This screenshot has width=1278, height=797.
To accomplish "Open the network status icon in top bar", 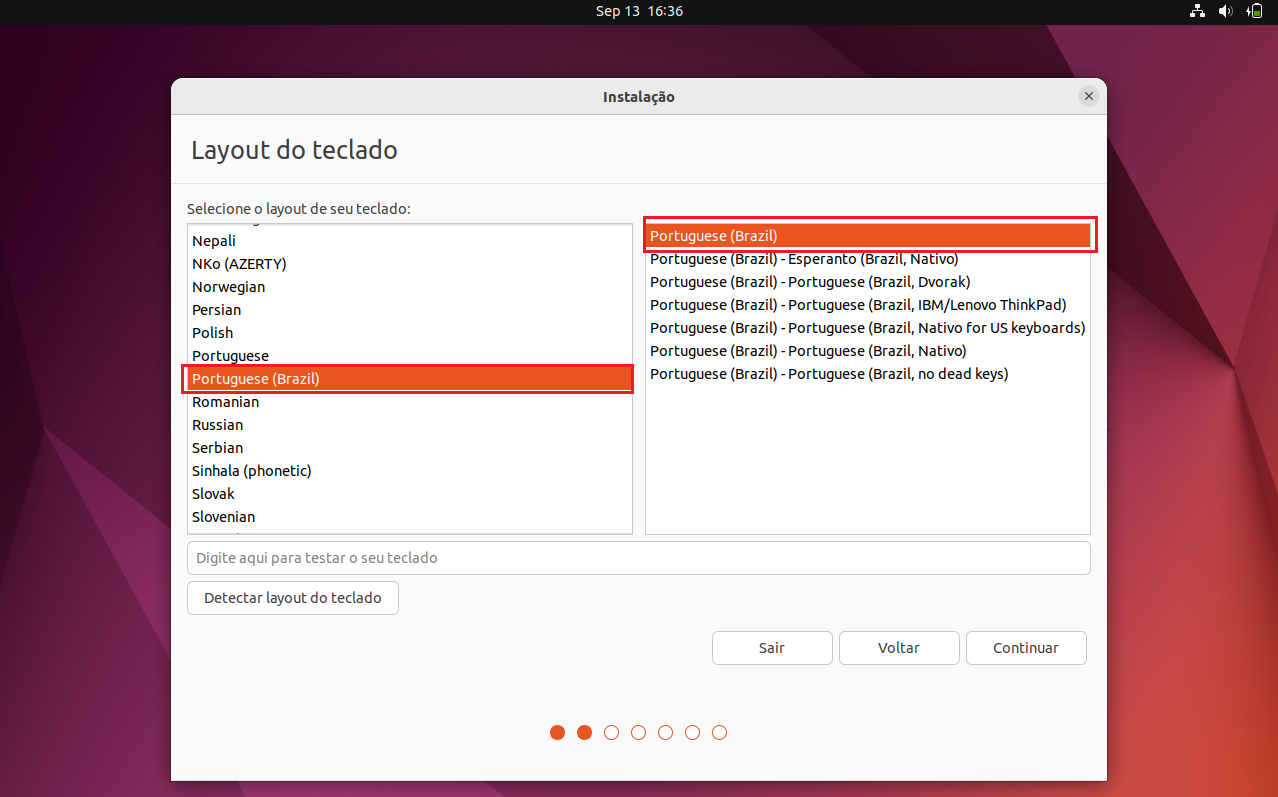I will point(1197,11).
